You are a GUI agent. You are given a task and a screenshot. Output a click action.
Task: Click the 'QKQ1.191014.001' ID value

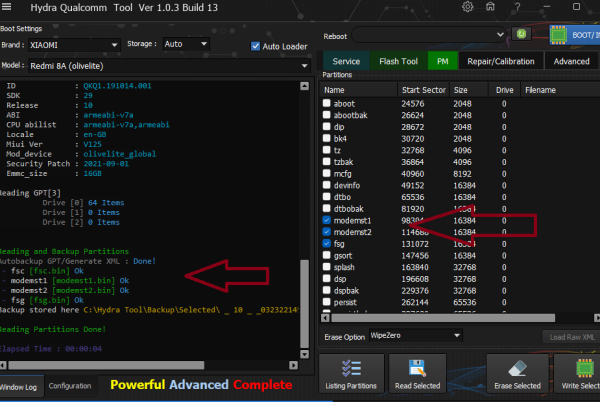(117, 86)
